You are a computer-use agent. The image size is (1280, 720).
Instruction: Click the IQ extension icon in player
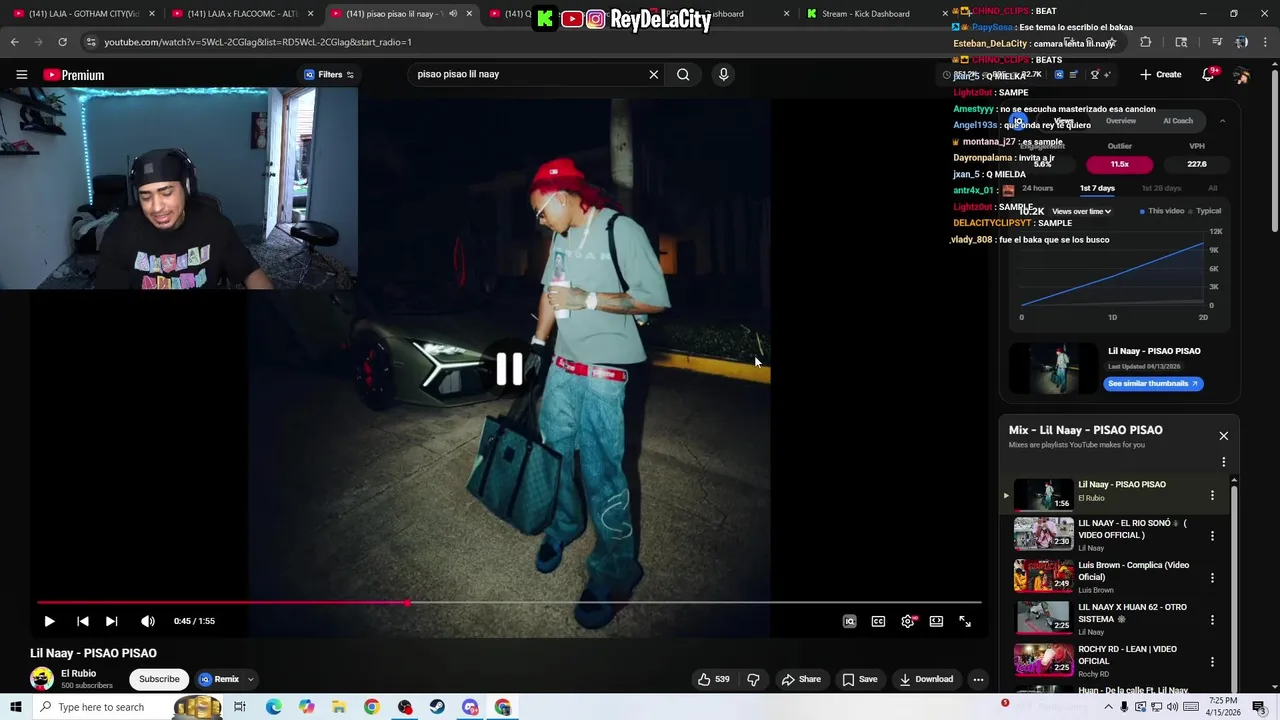849,621
